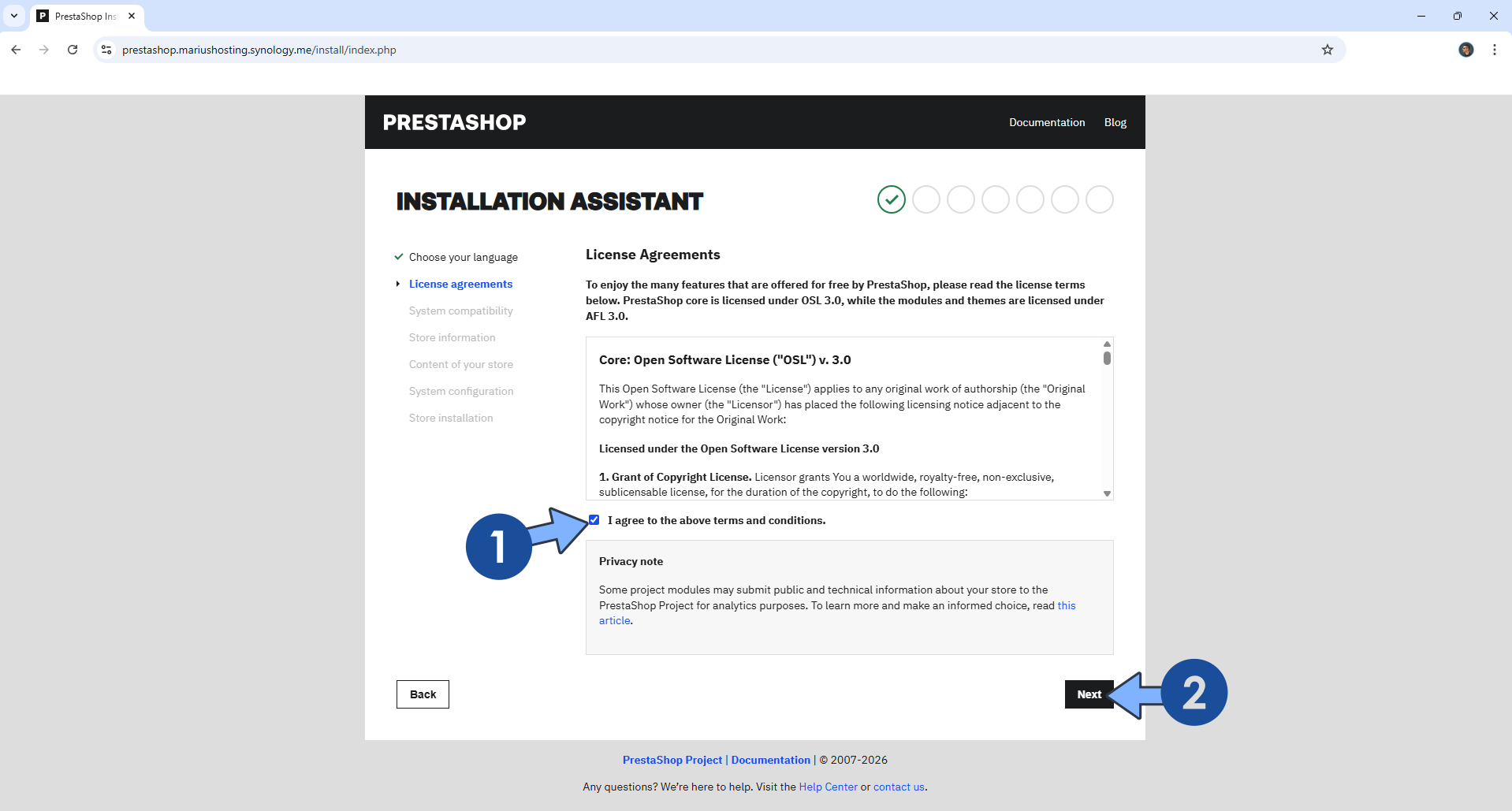
Task: Reload the installation page
Action: pos(73,49)
